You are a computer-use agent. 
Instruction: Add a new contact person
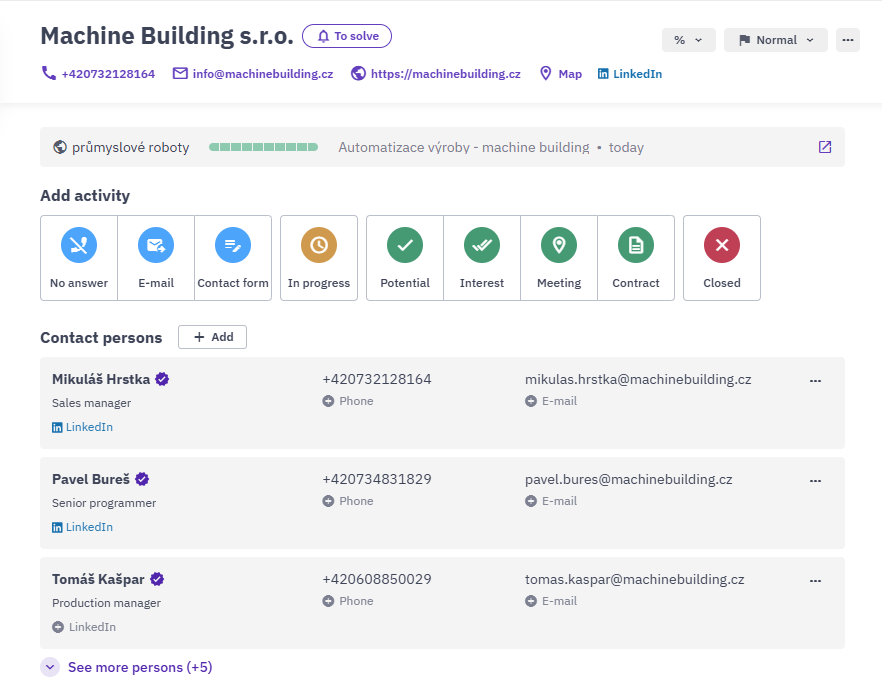tap(213, 337)
